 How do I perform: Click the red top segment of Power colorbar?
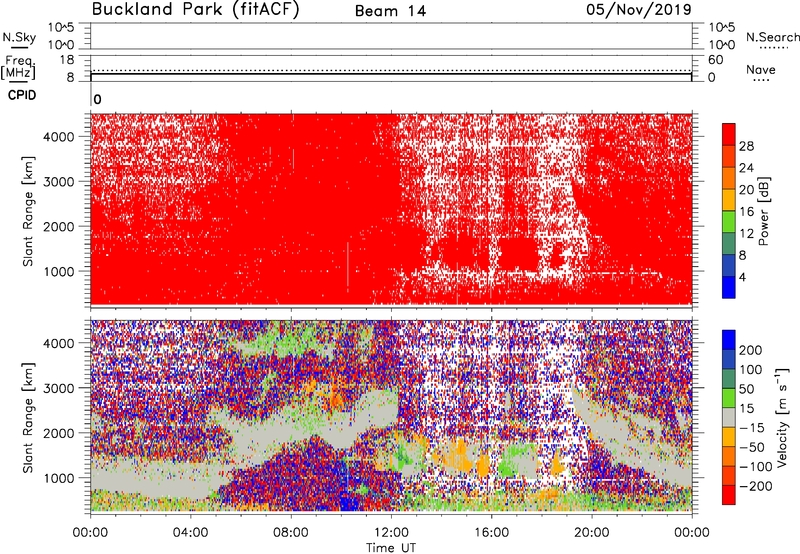click(x=729, y=134)
